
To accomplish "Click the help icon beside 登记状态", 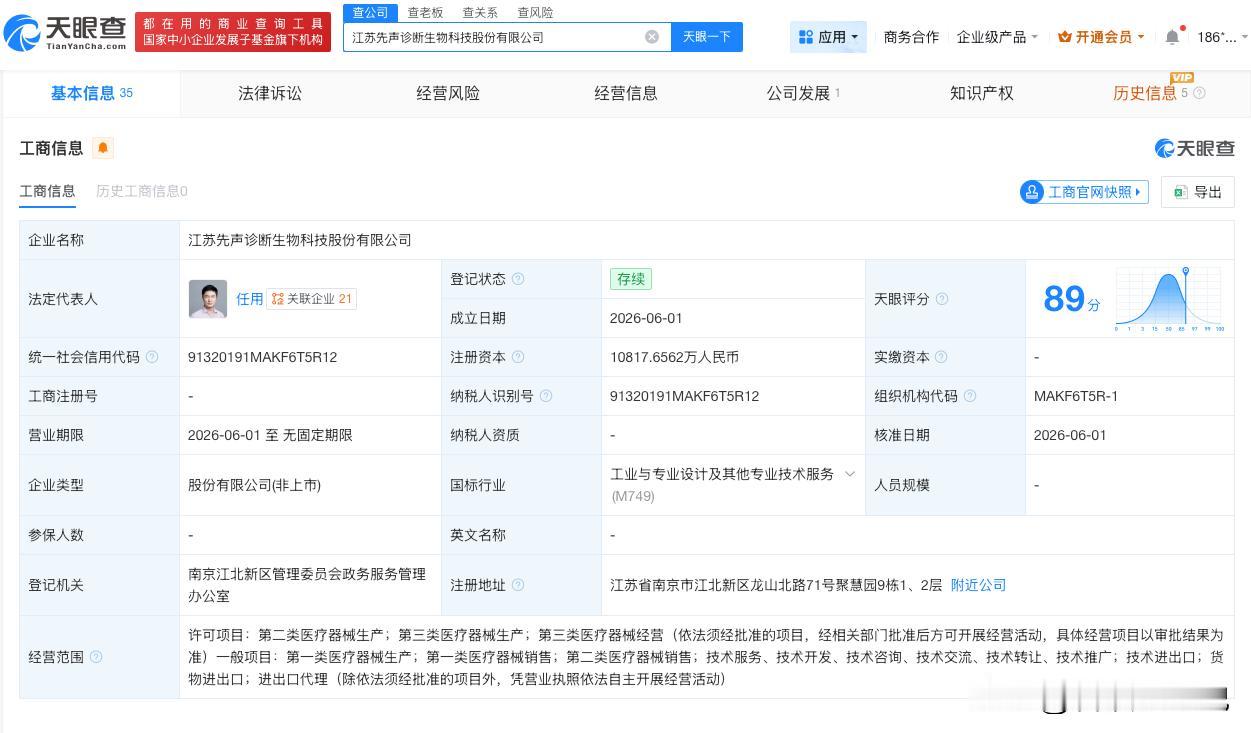I will tap(518, 279).
